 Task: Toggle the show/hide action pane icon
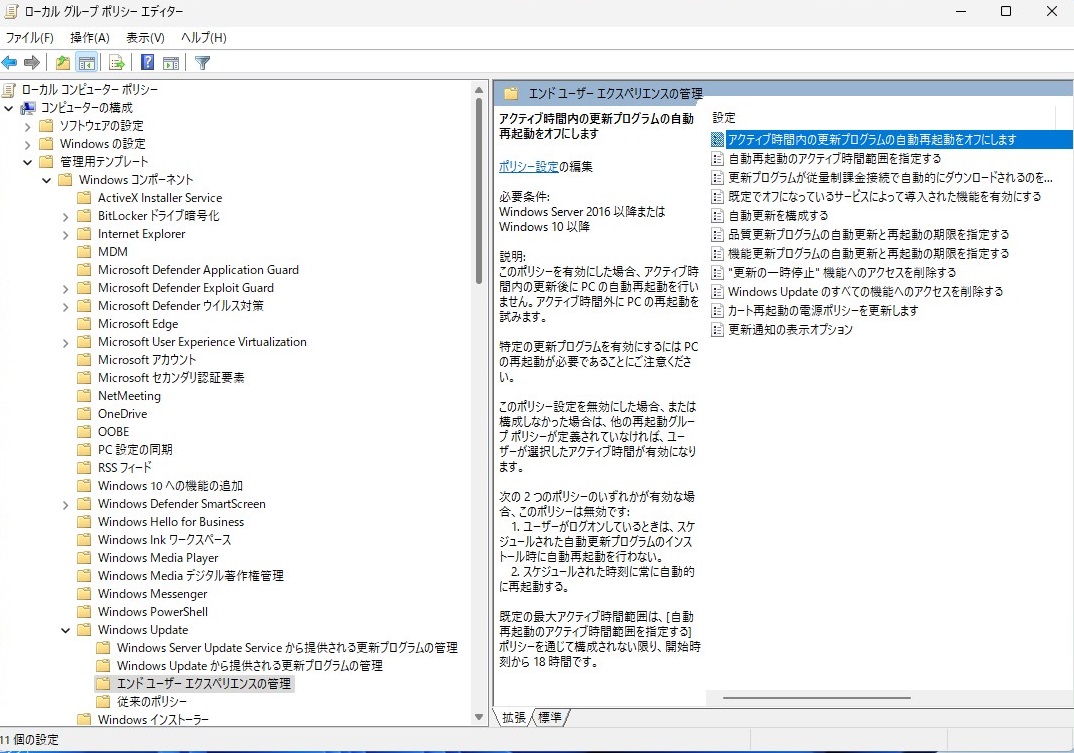pyautogui.click(x=171, y=63)
